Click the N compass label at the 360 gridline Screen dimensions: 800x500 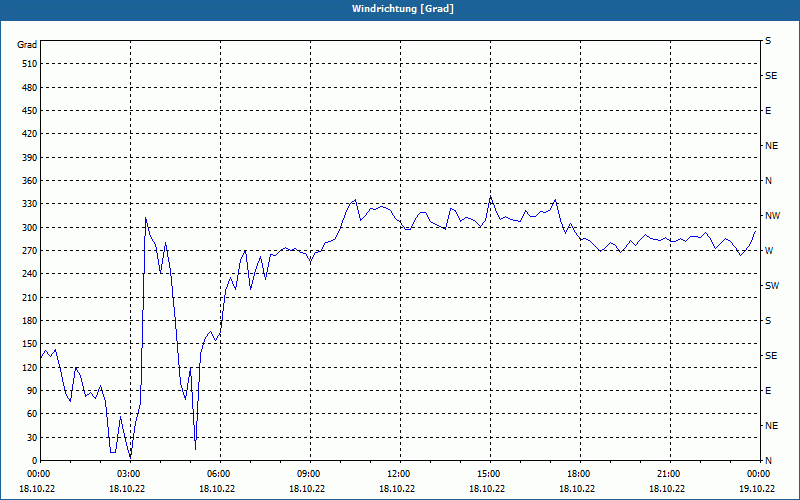coord(768,181)
